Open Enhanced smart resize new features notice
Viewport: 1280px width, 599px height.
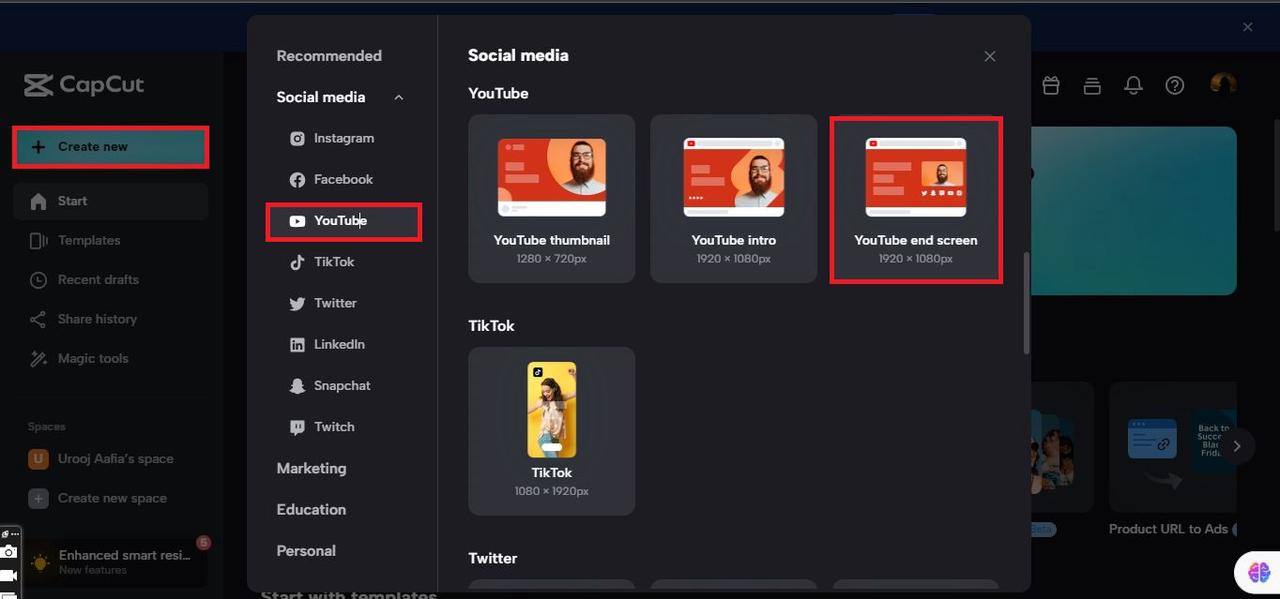(116, 562)
